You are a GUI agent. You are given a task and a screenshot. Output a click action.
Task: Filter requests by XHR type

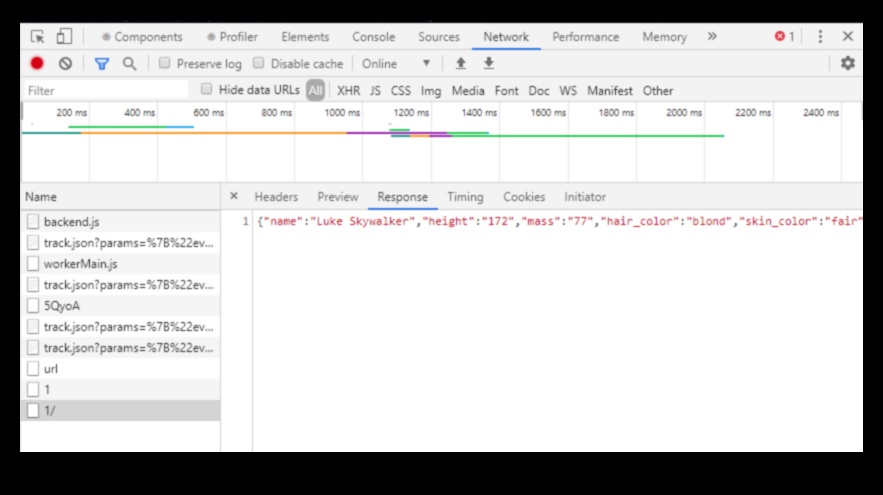(x=348, y=90)
